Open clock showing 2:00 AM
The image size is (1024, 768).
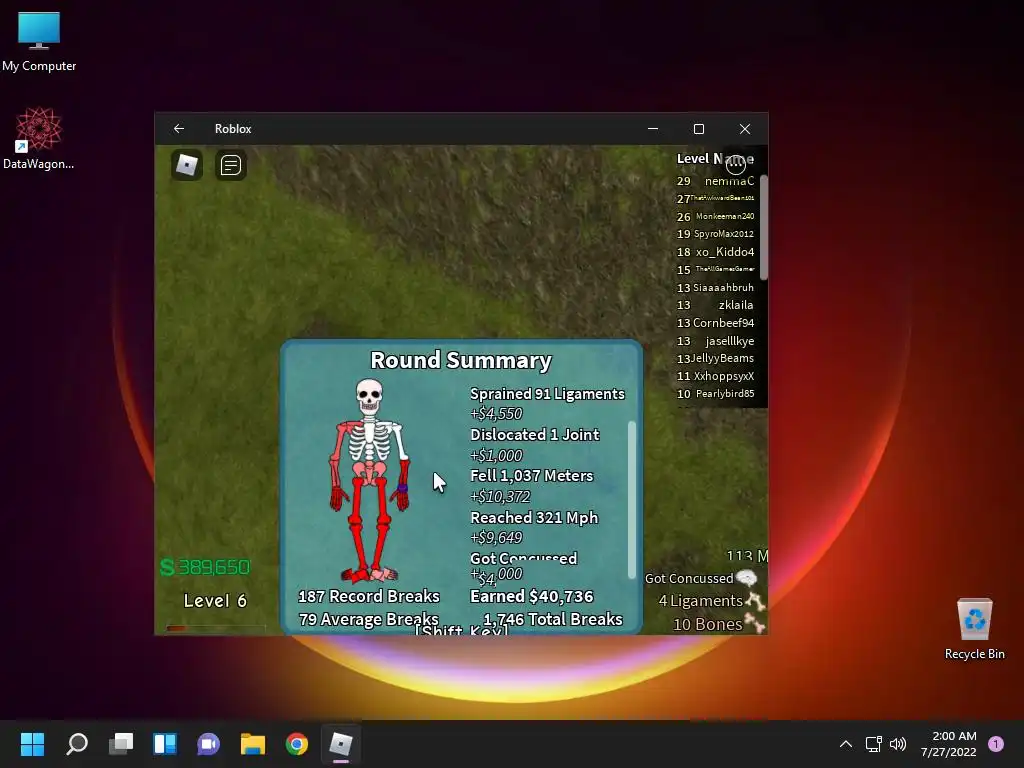pos(949,744)
